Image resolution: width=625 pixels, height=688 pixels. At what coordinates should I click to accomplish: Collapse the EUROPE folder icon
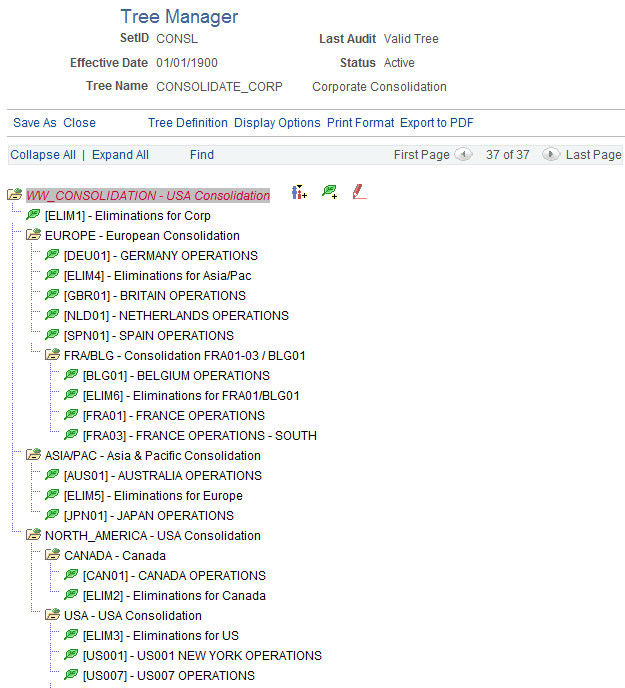coord(33,234)
